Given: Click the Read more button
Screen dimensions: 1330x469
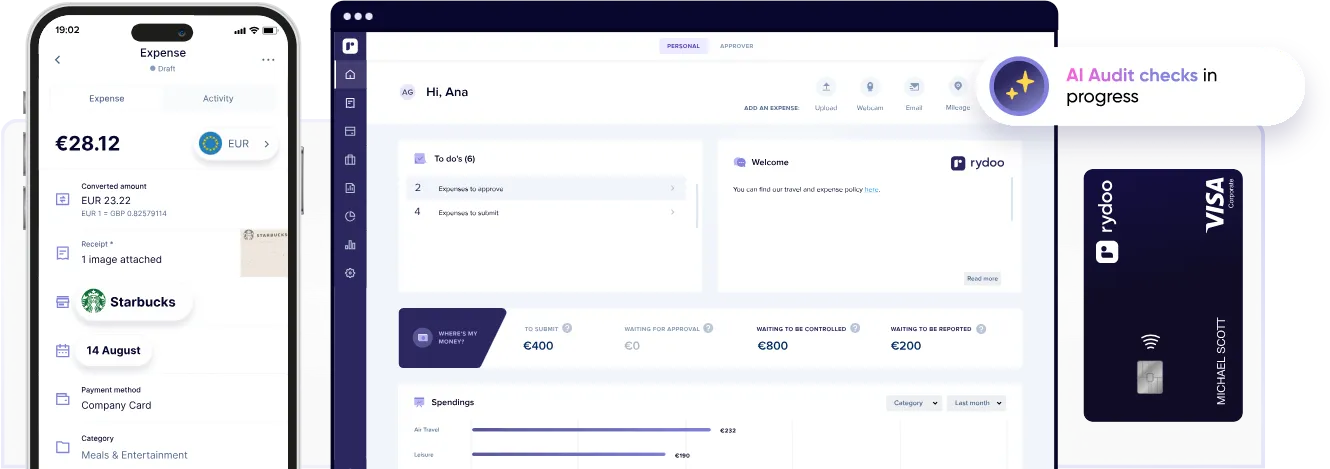Looking at the screenshot, I should pos(982,279).
